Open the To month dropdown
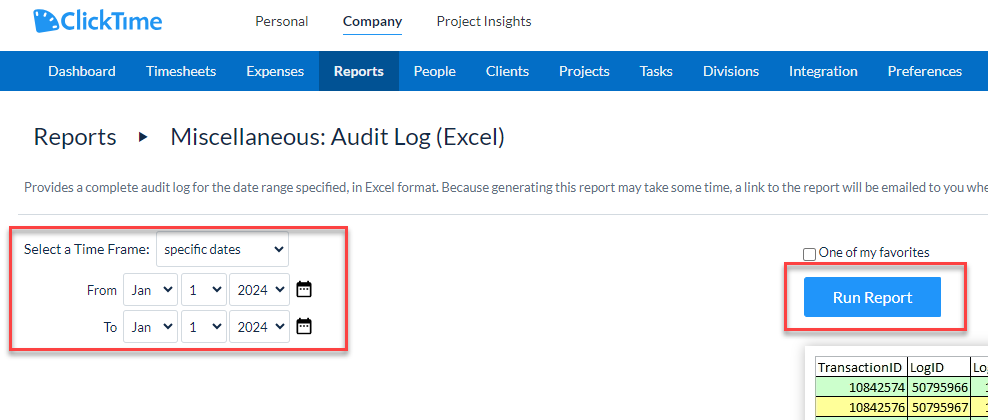988x420 pixels. point(151,326)
